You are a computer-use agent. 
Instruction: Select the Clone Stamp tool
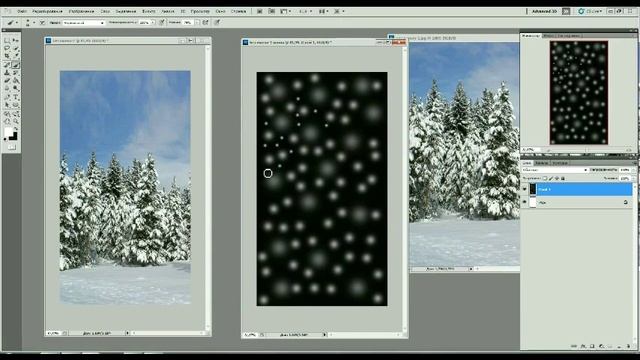pyautogui.click(x=7, y=73)
